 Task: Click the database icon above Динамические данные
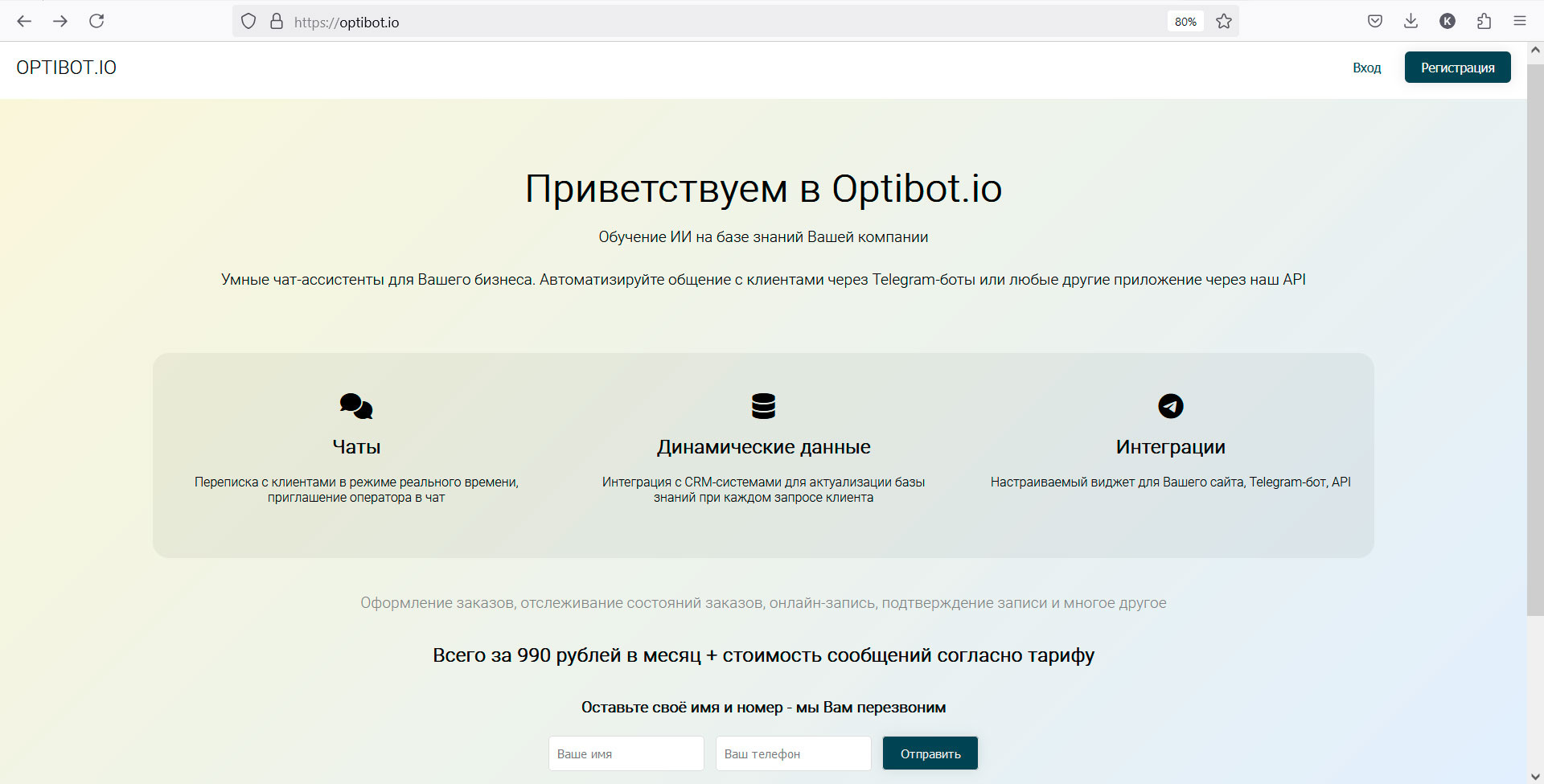[763, 406]
